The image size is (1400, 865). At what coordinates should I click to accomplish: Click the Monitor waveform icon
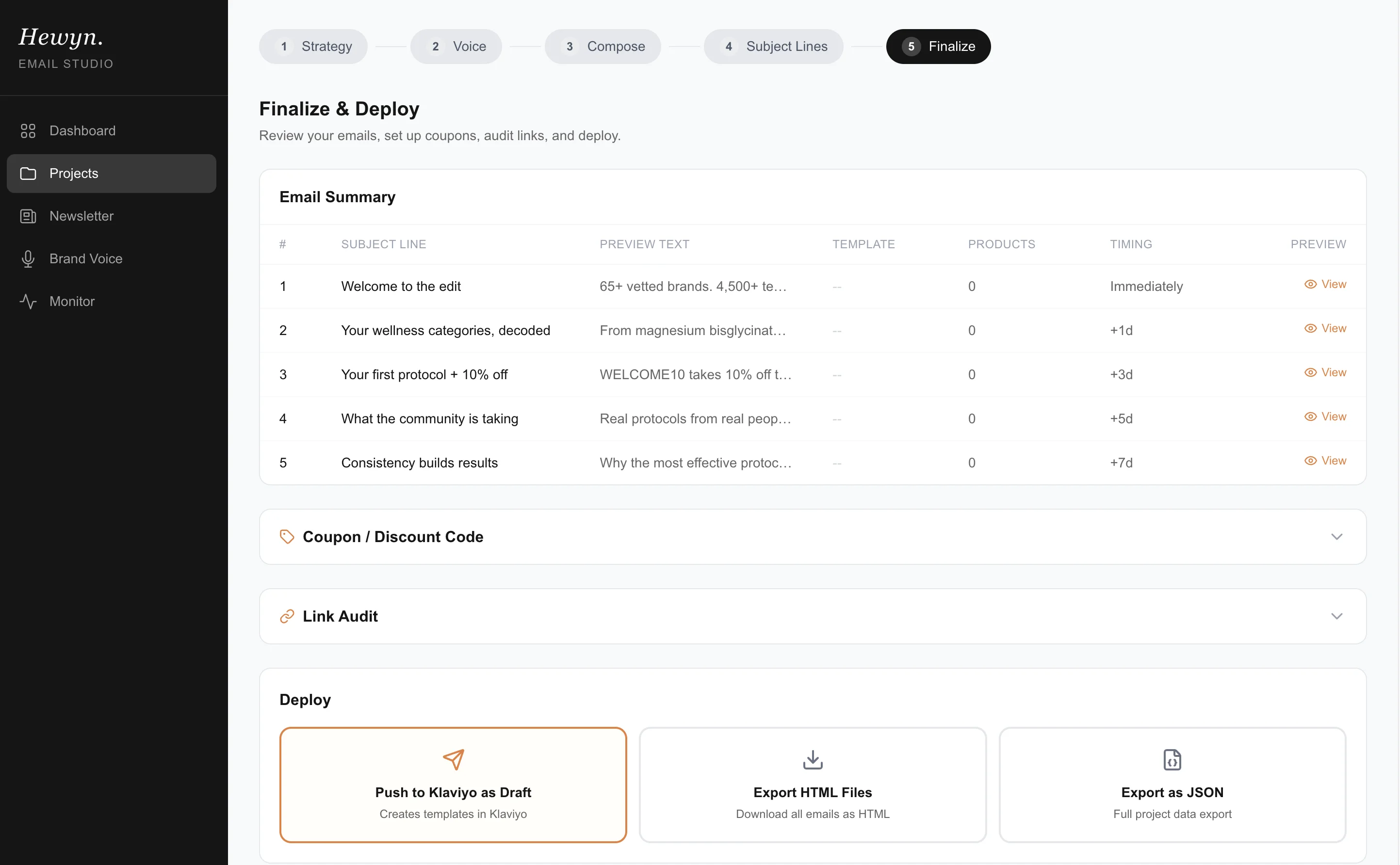click(x=28, y=301)
